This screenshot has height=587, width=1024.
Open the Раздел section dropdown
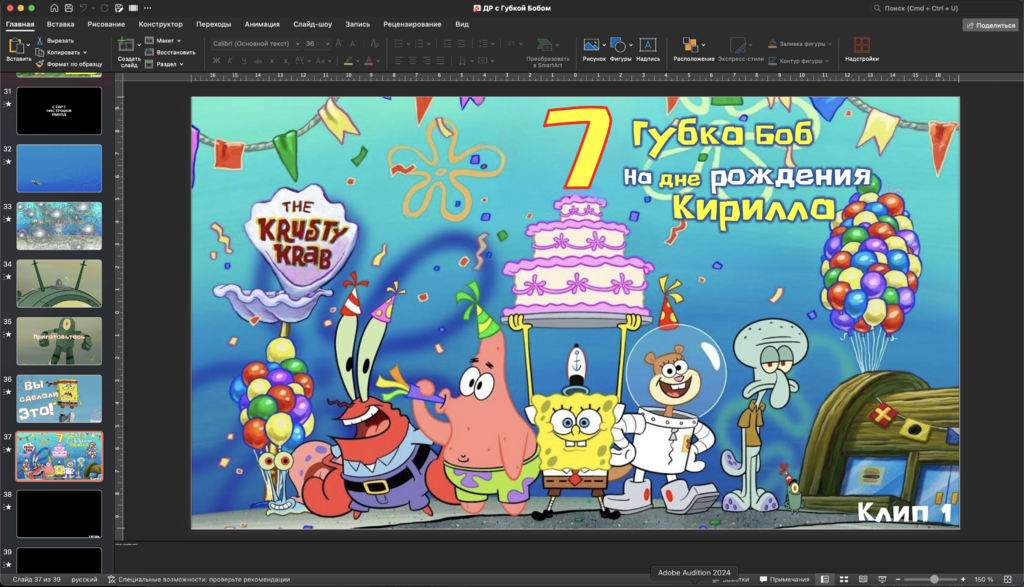coord(164,64)
